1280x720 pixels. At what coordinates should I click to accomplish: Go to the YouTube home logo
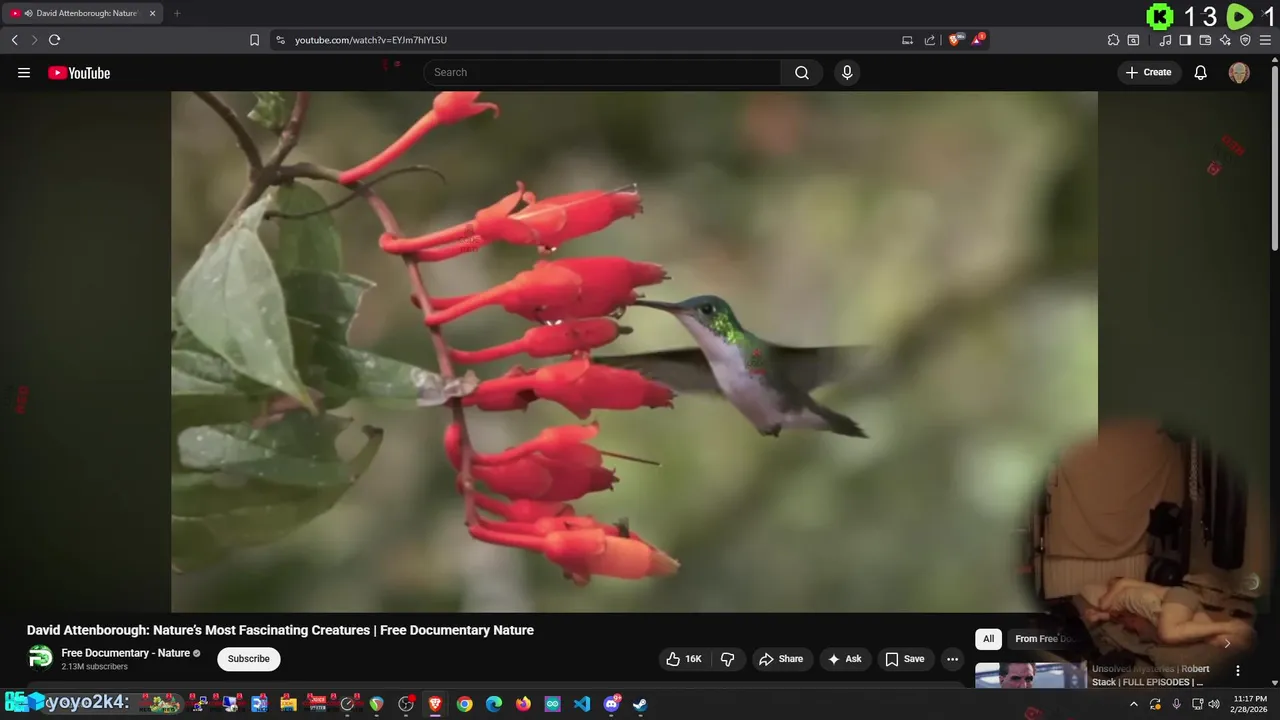click(x=79, y=72)
